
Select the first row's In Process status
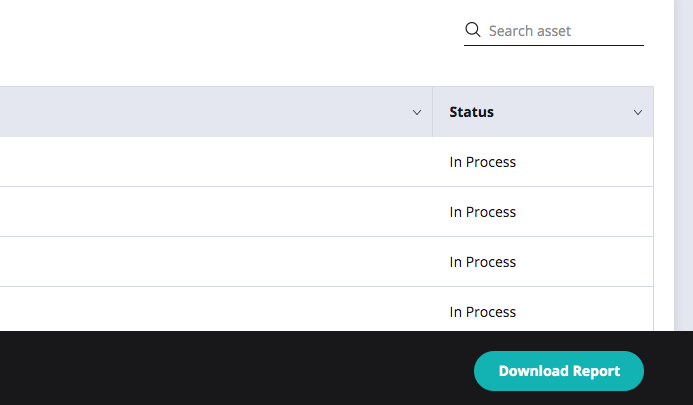tap(483, 162)
